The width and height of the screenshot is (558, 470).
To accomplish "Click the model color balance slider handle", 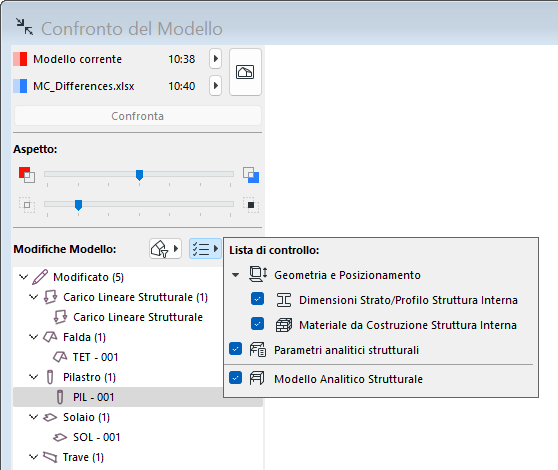I will pos(140,175).
